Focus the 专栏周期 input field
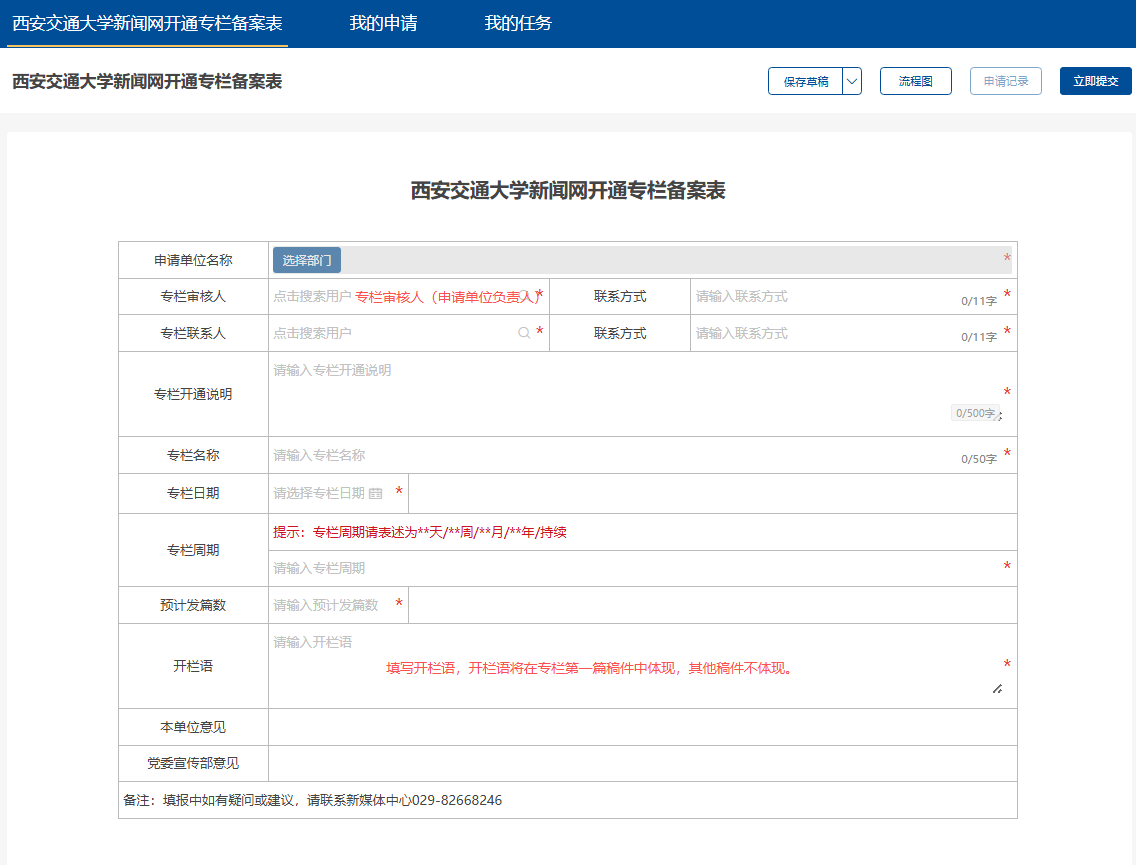Screen dimensions: 1136x865 pos(630,568)
